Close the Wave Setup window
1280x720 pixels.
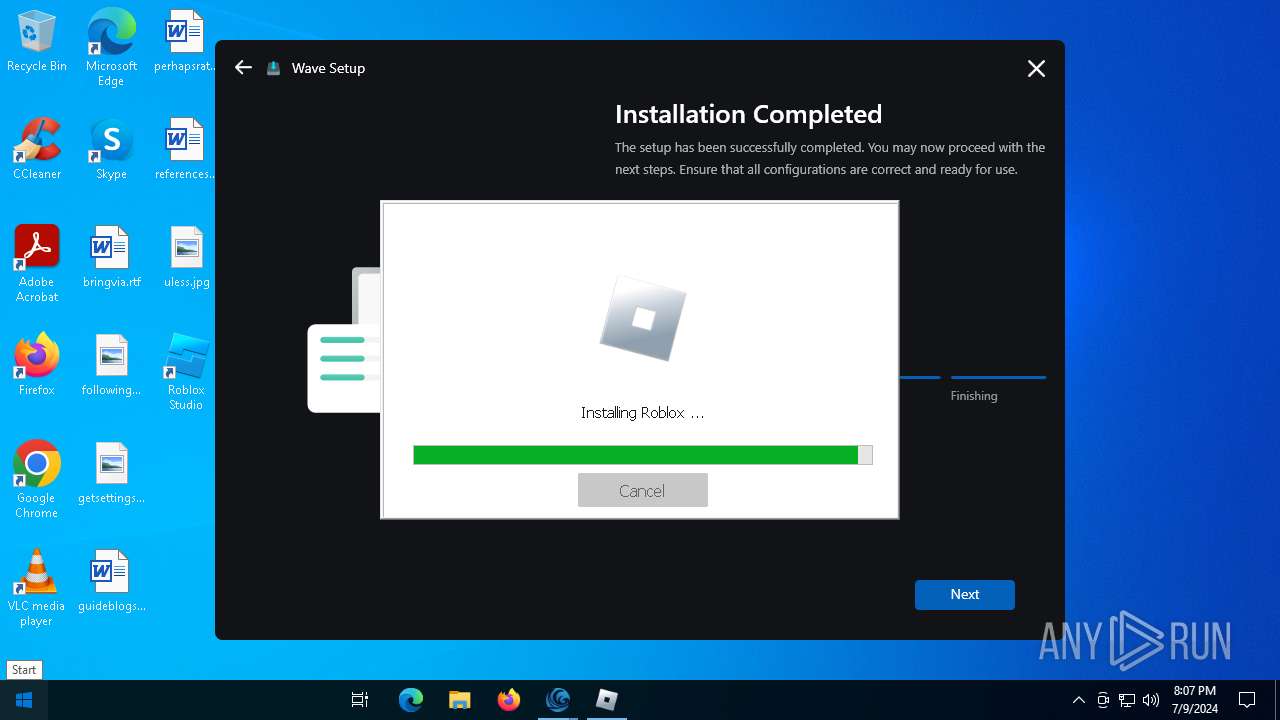[1036, 68]
